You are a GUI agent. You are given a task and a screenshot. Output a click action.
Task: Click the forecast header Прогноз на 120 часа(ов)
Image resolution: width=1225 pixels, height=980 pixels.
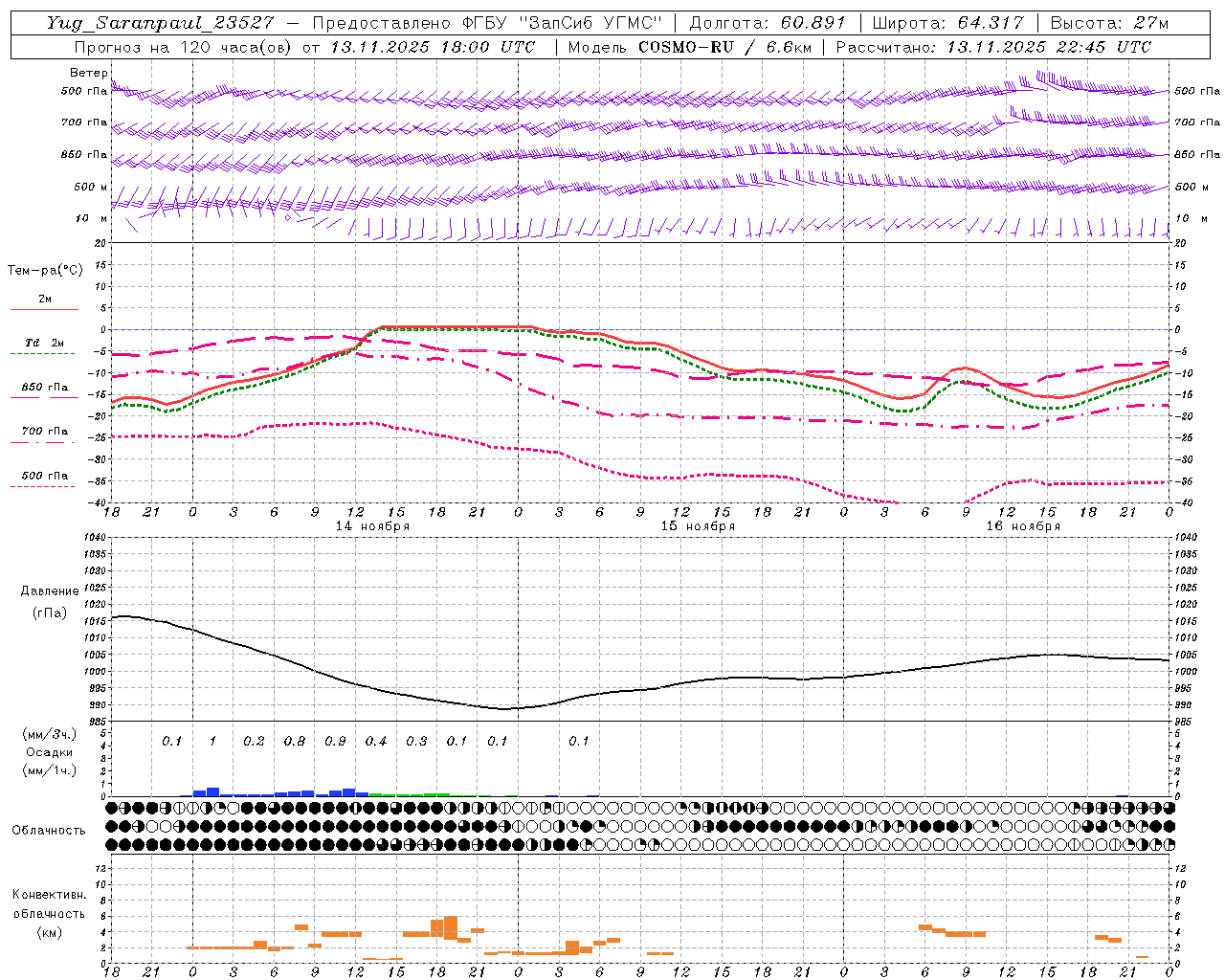184,47
